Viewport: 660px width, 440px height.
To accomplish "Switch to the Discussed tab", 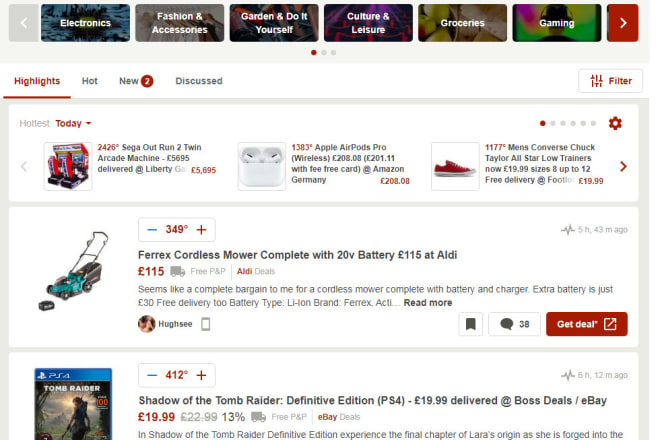I will click(199, 81).
